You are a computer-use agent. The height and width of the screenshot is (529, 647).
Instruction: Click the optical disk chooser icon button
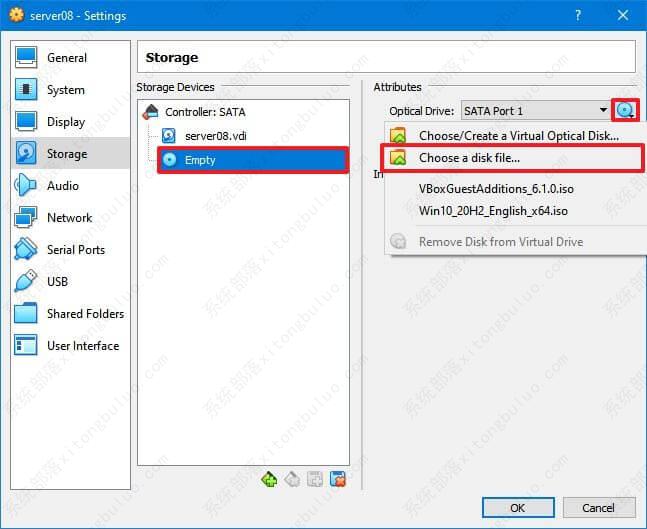point(626,111)
